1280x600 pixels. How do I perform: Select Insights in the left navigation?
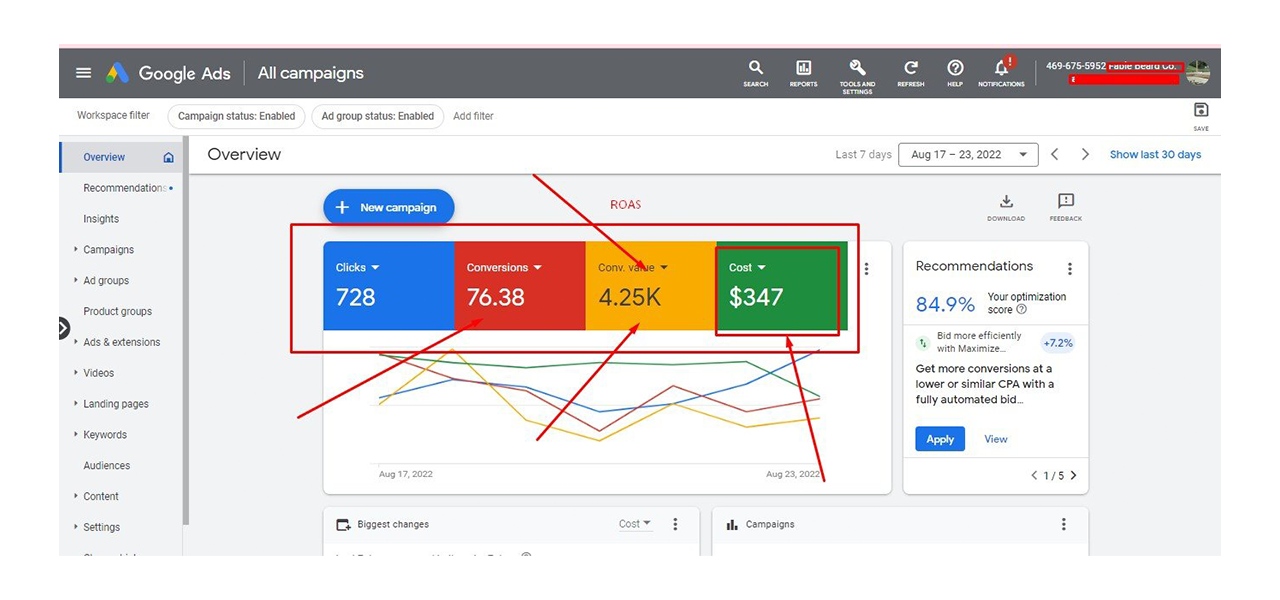coord(101,219)
